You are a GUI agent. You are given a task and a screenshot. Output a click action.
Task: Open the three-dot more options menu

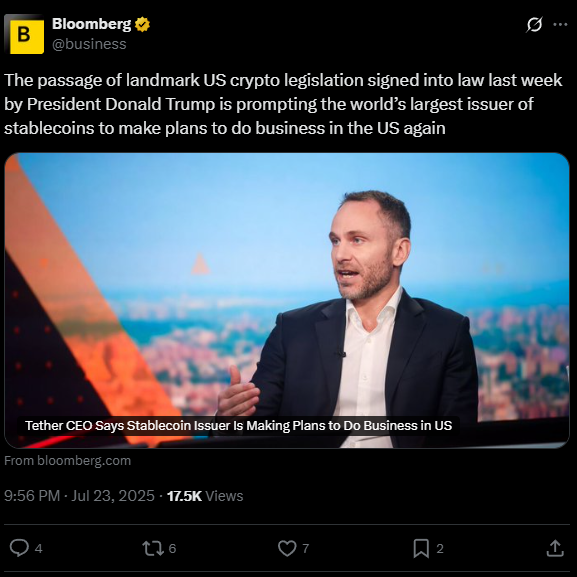coord(560,25)
